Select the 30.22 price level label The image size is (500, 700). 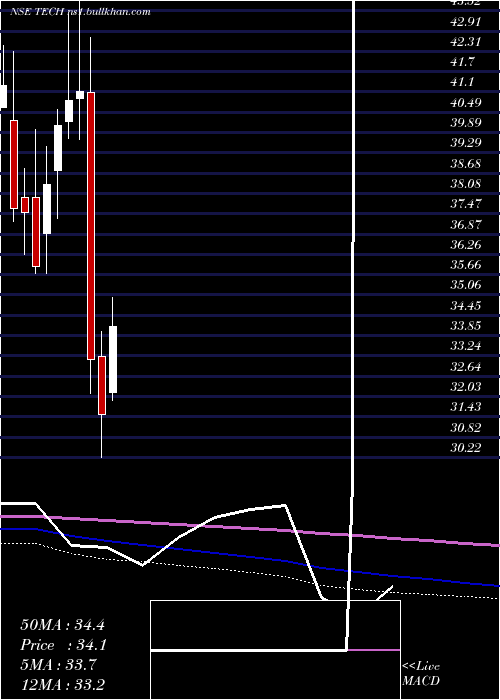click(x=465, y=448)
